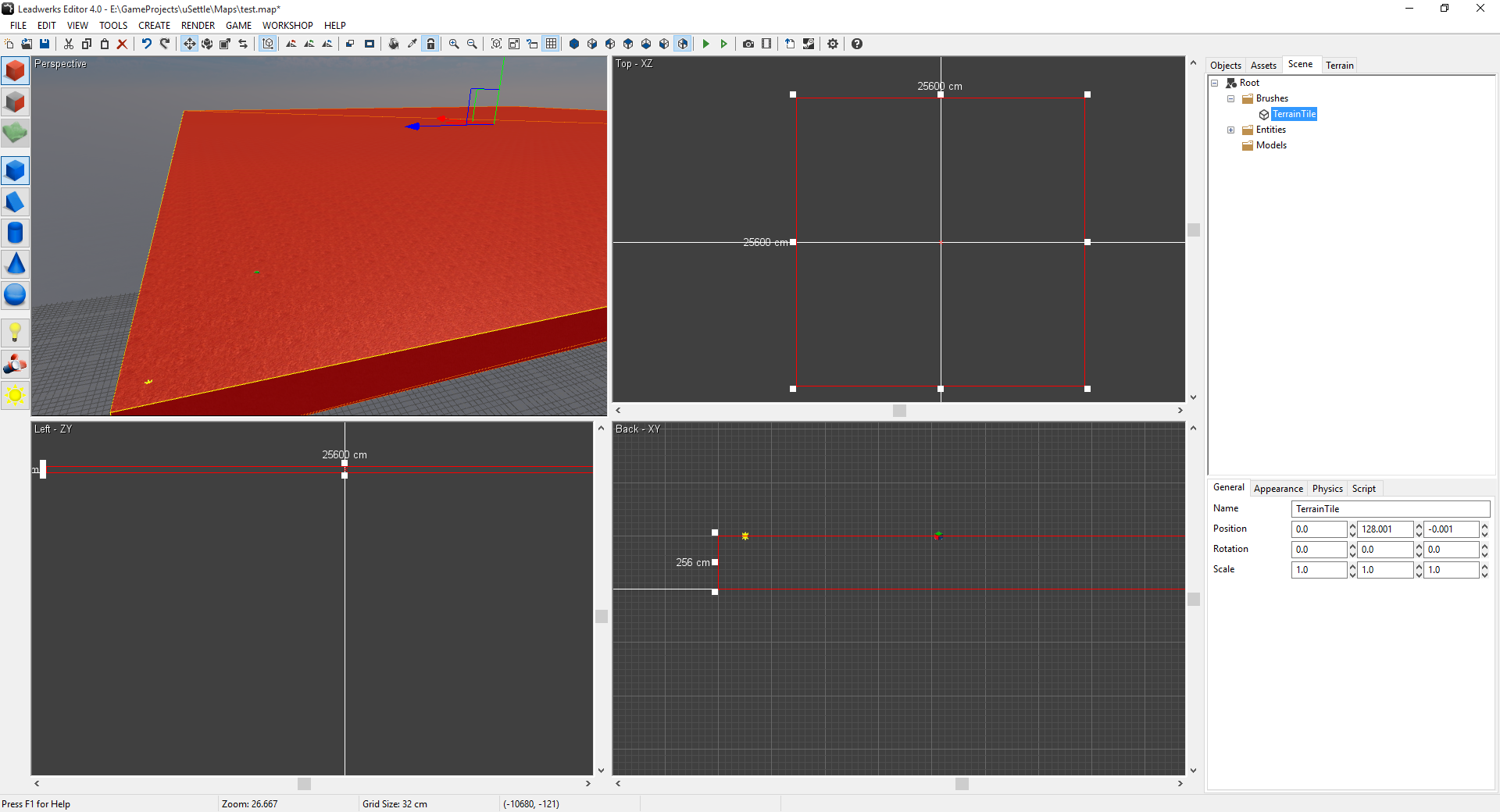
Task: Select the blue box brush primitive
Action: click(x=15, y=170)
